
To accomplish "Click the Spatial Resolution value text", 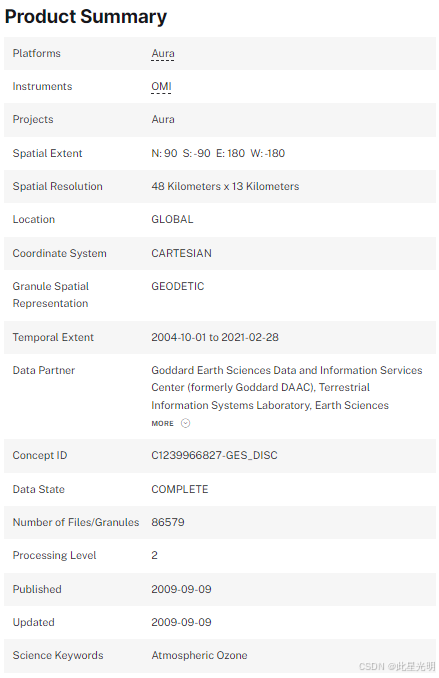I will click(x=225, y=186).
